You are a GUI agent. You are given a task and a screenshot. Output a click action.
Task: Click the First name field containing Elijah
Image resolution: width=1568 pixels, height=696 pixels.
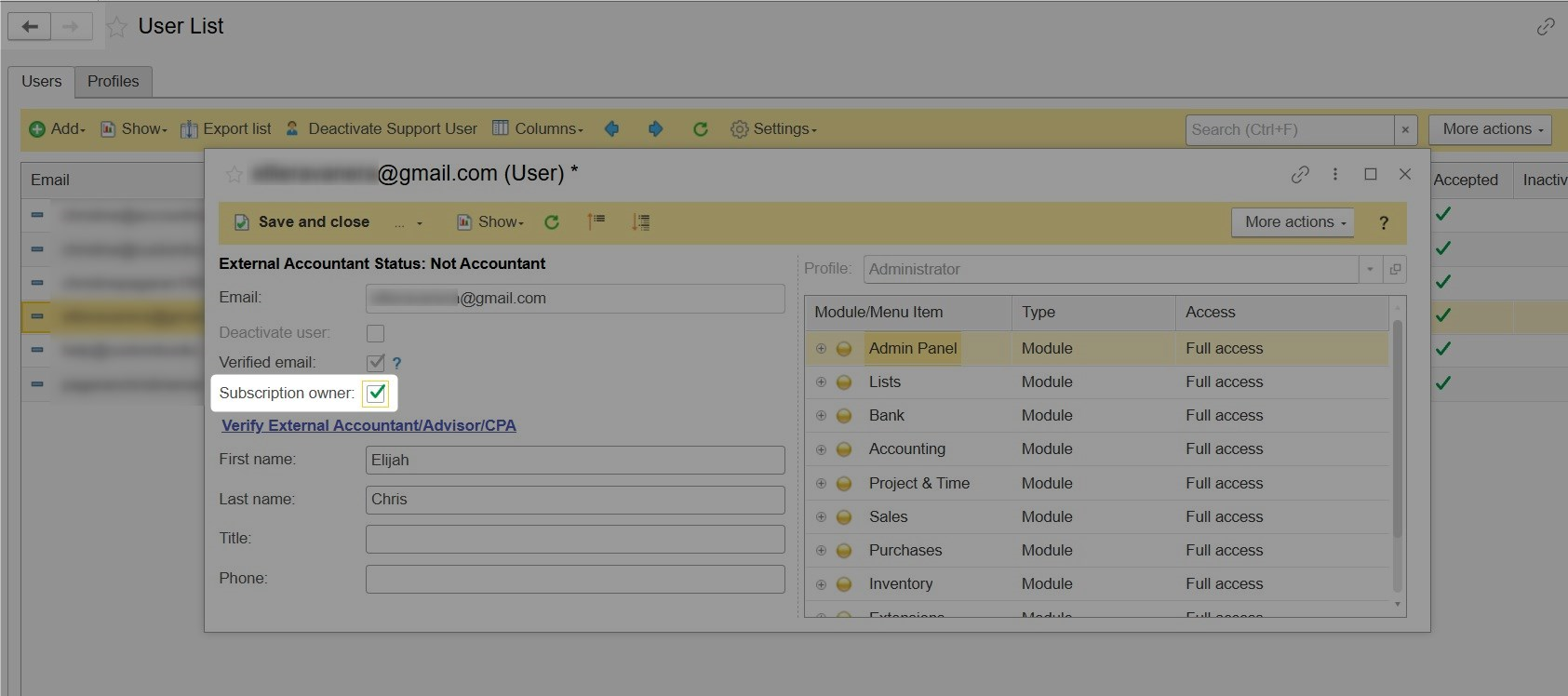pyautogui.click(x=575, y=461)
